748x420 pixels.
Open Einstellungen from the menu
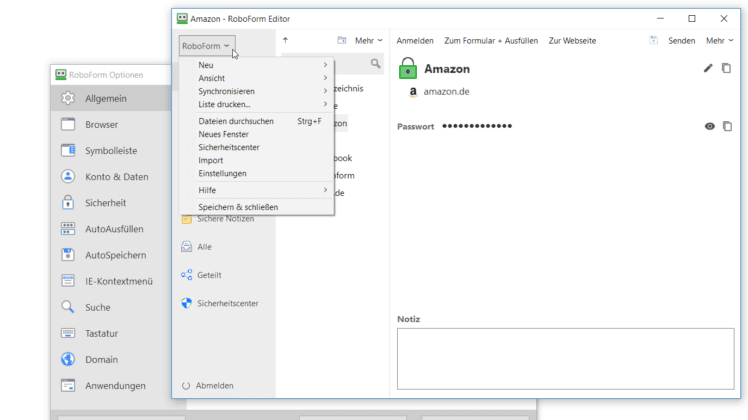point(257,173)
